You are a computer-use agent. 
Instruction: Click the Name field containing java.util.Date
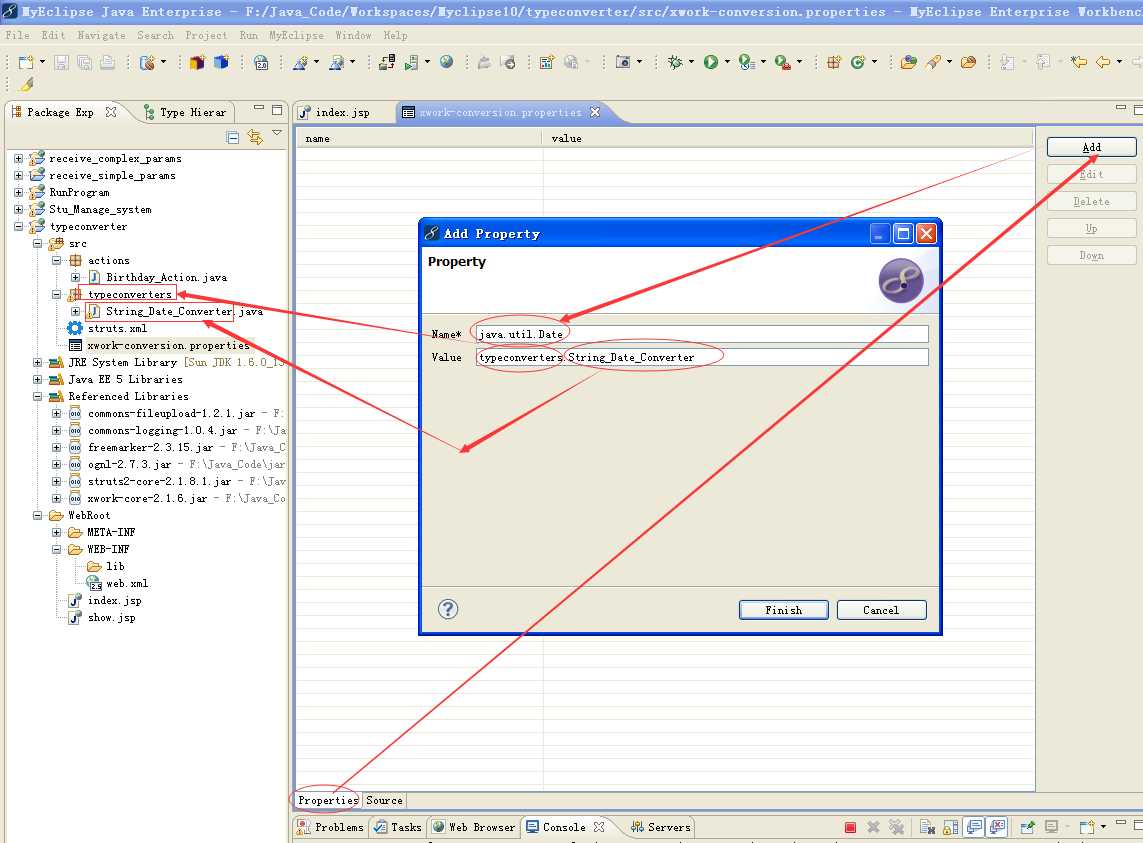click(x=702, y=334)
